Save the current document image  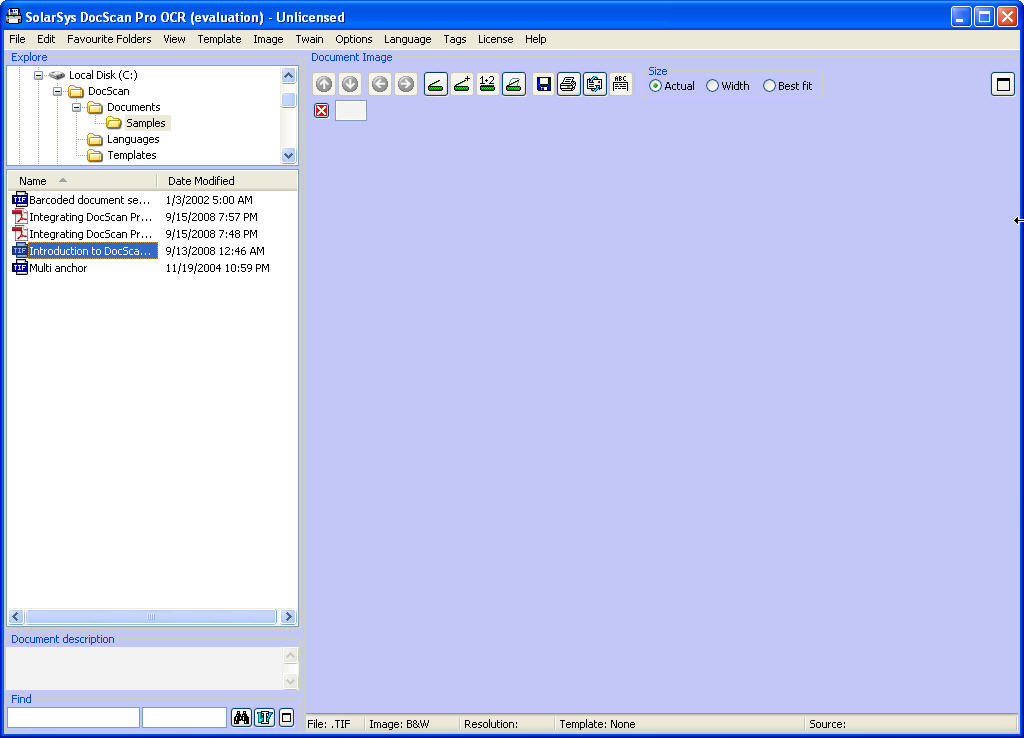543,84
